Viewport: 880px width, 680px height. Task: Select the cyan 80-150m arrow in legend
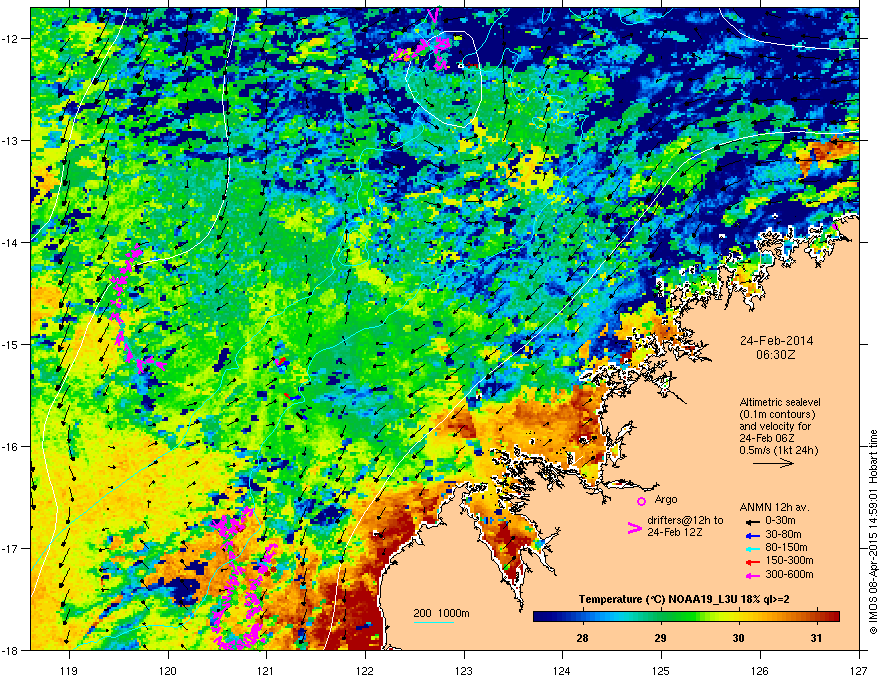[x=751, y=548]
